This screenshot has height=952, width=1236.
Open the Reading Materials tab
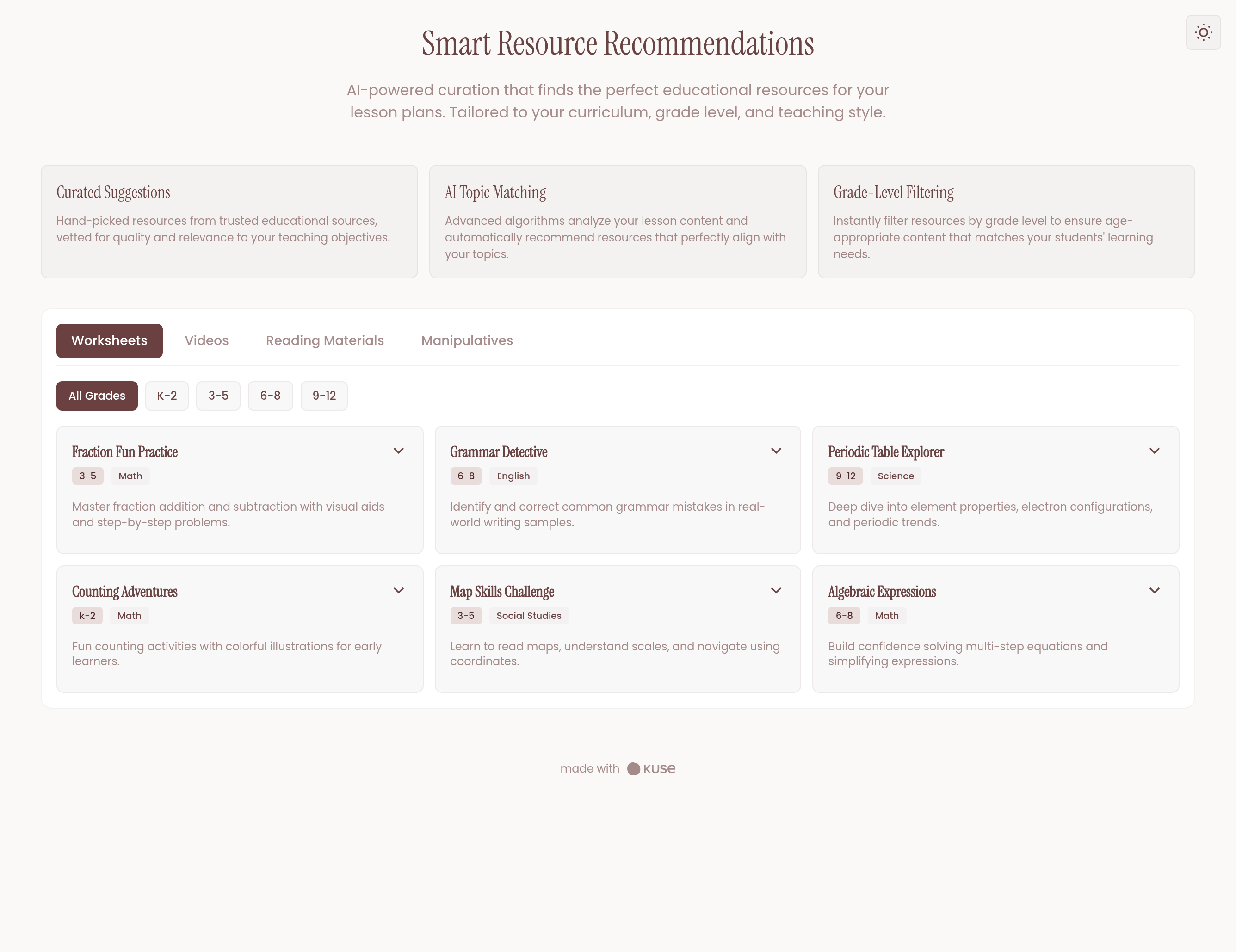(x=325, y=341)
